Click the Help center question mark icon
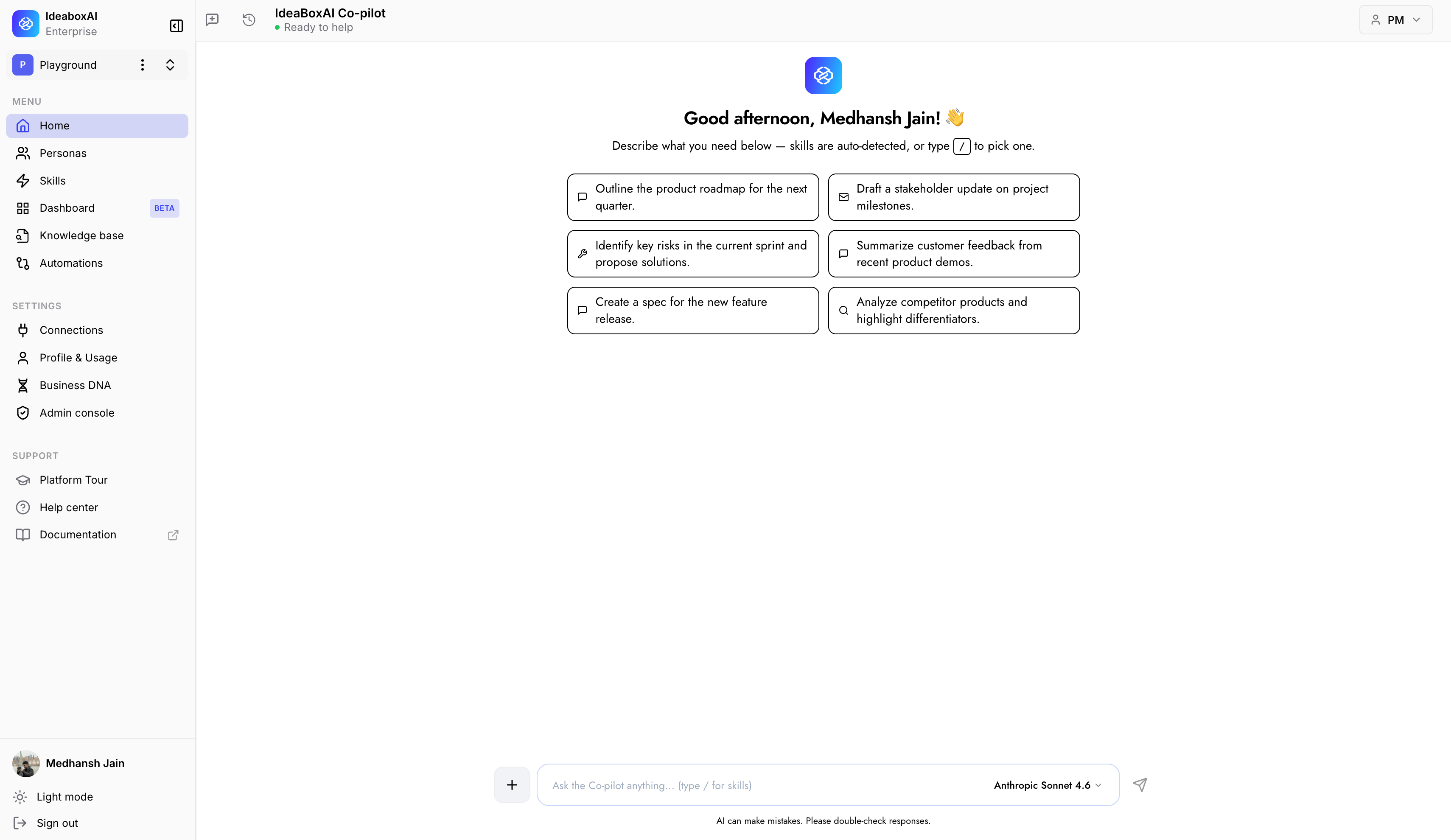 [23, 507]
